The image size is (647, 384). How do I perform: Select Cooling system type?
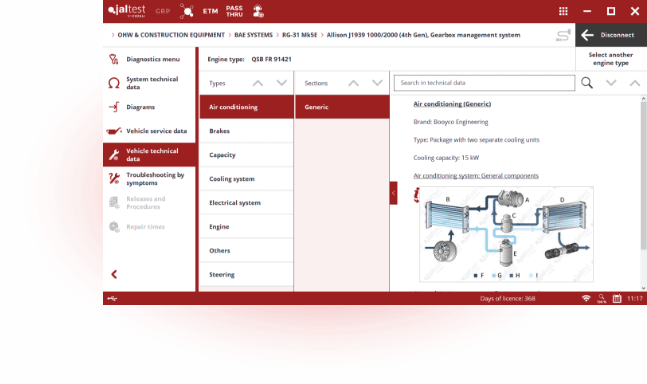[x=246, y=179]
